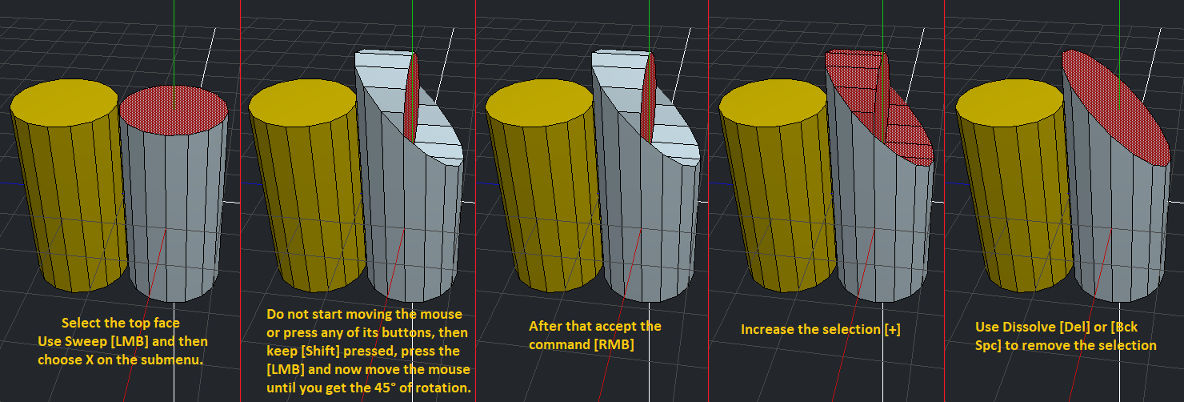
Task: Click the 'choose X on the submenu.' text
Action: click(122, 360)
